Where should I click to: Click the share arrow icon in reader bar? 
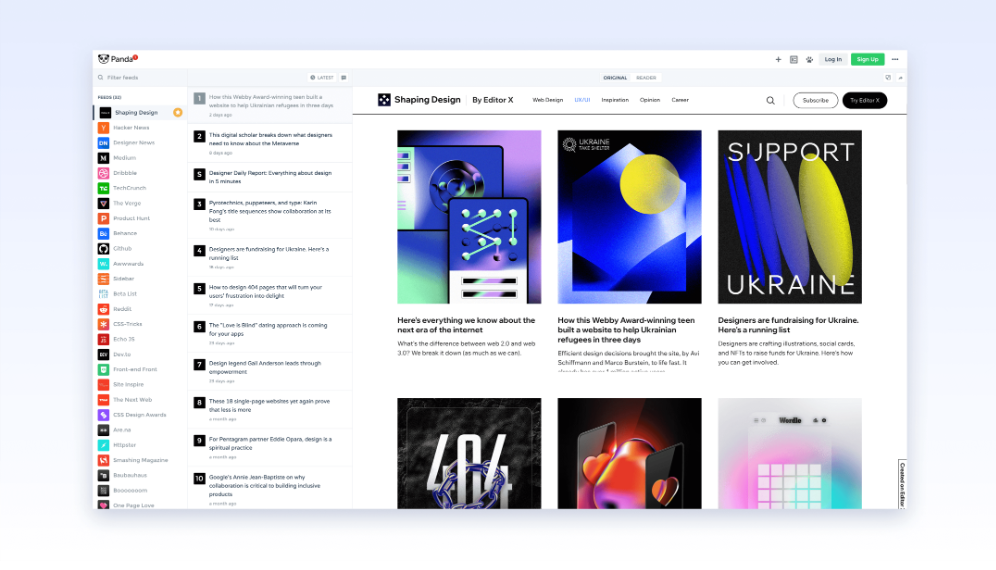point(900,78)
